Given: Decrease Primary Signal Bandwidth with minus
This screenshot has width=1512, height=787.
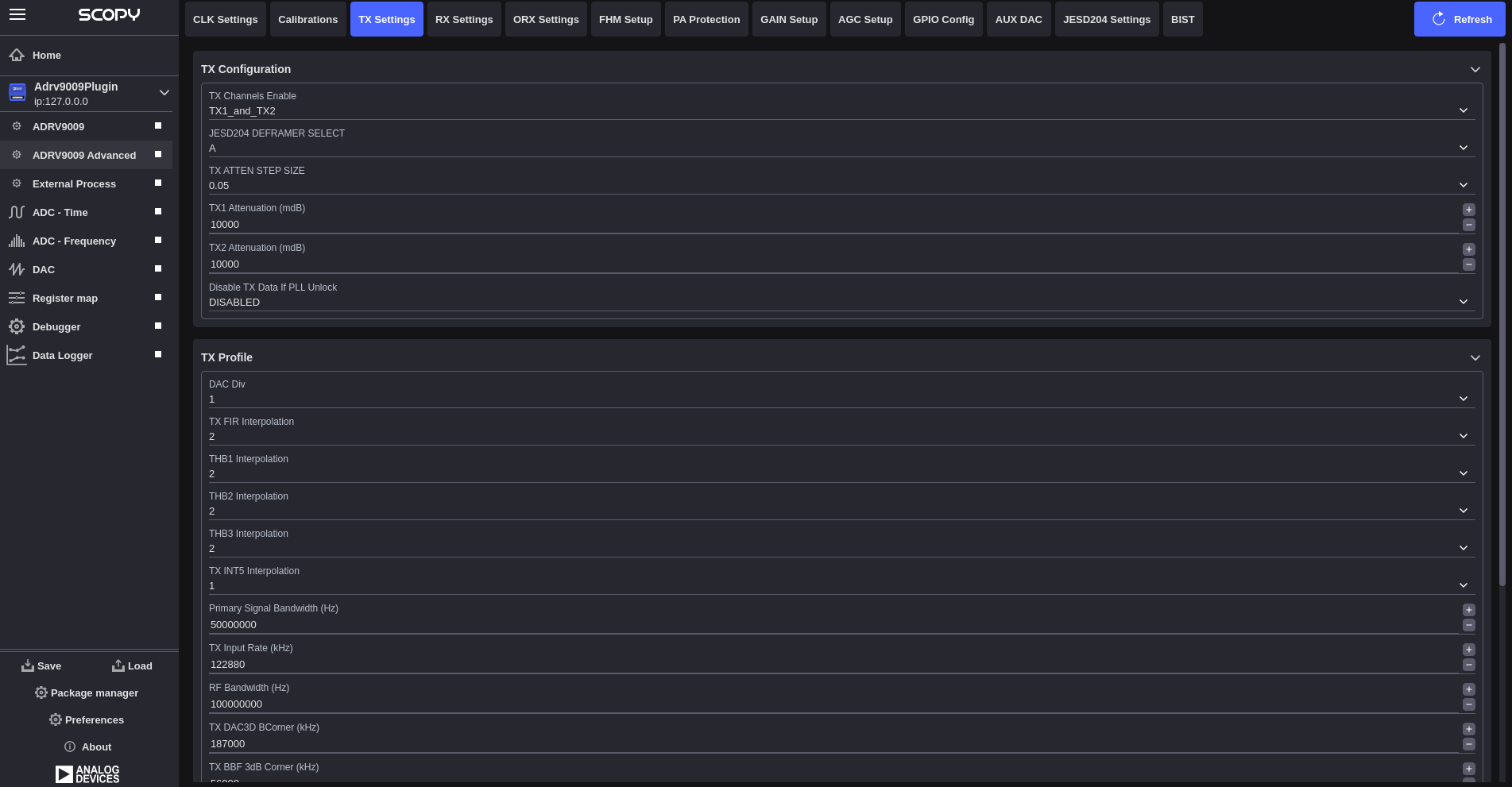Looking at the screenshot, I should pos(1469,625).
